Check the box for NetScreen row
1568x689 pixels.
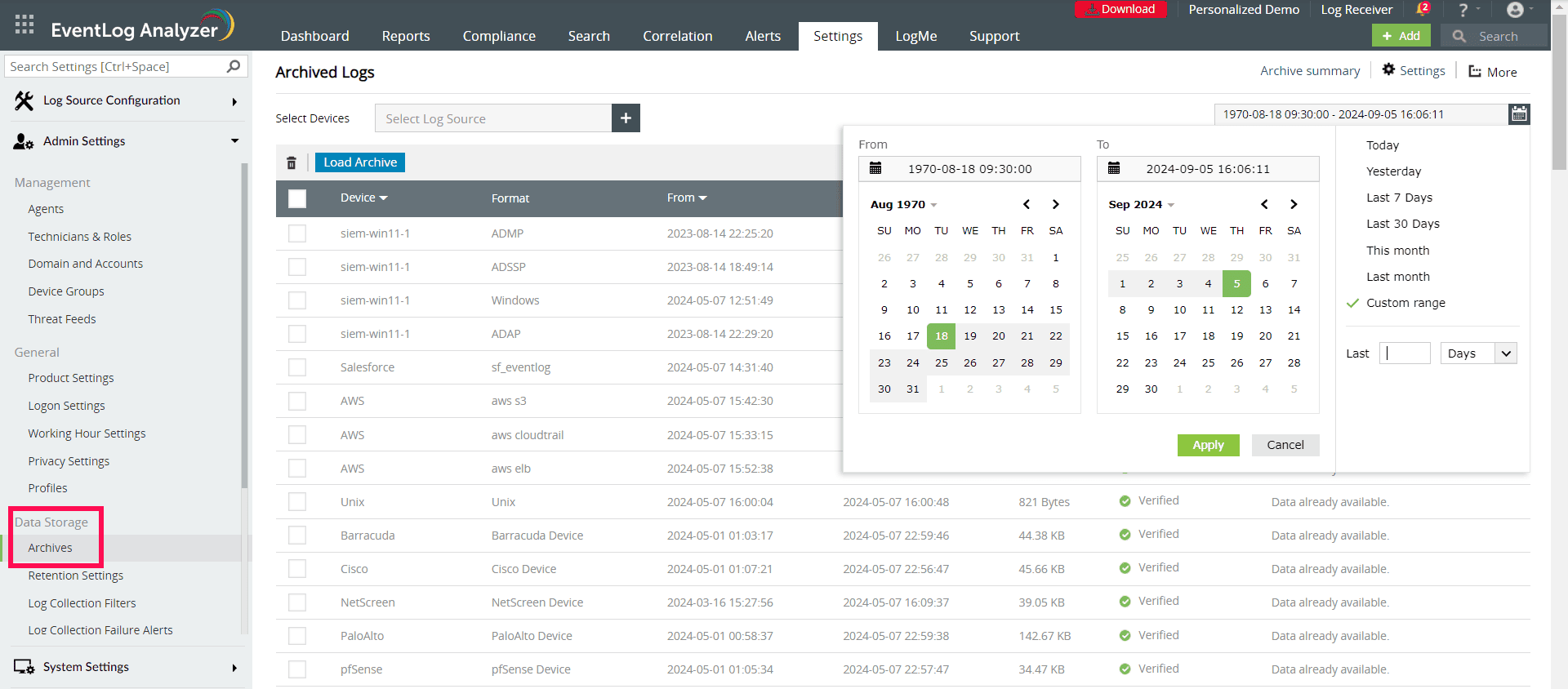(297, 602)
